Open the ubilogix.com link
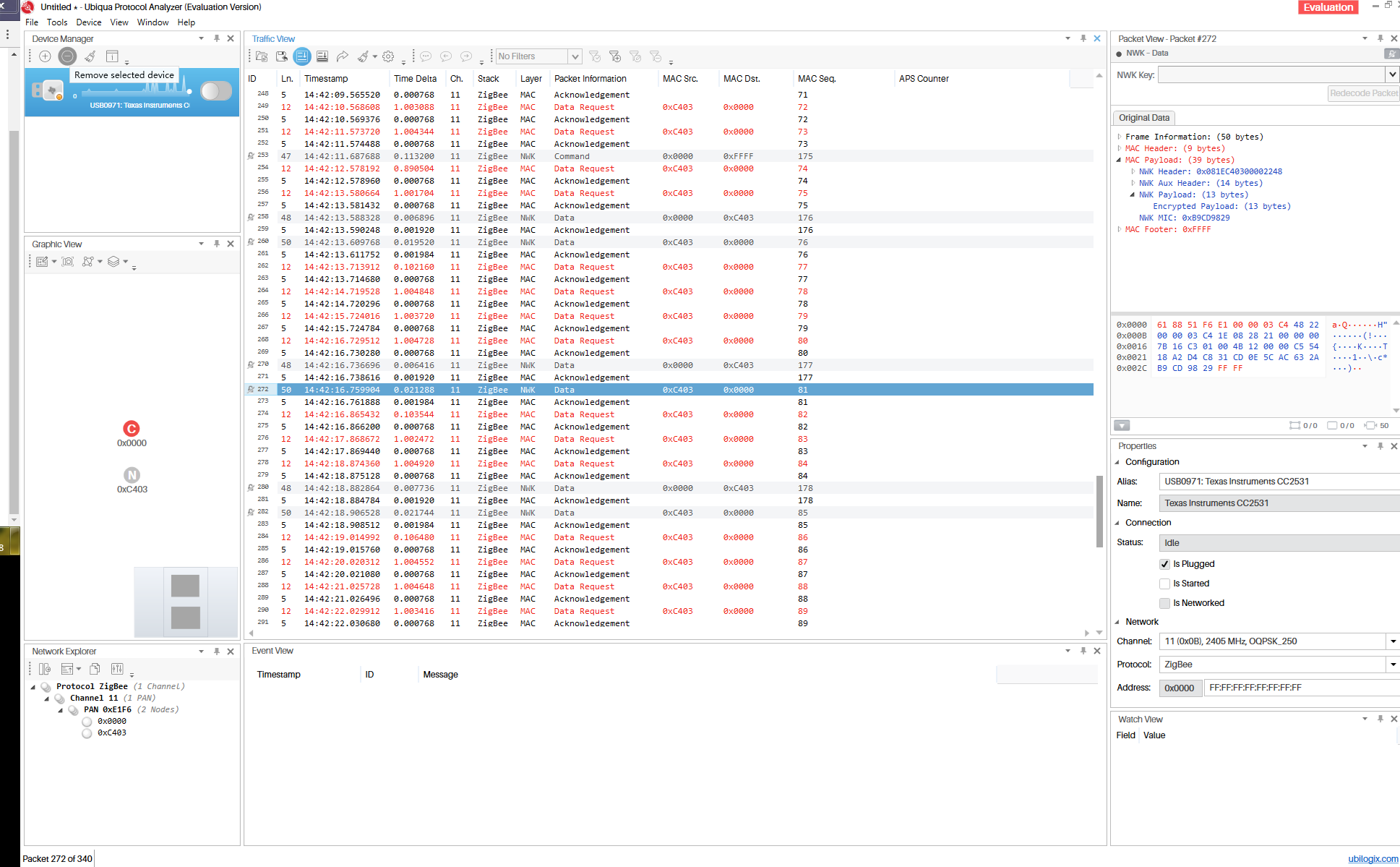 (1374, 858)
